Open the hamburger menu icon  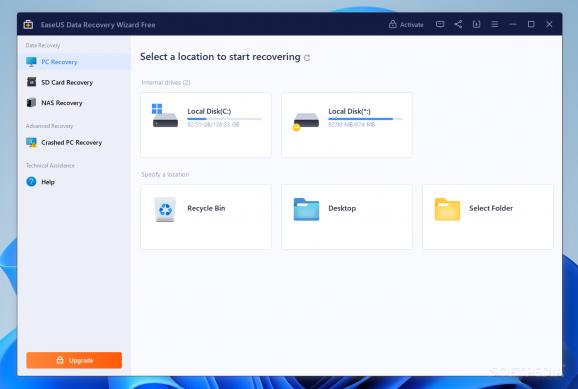tap(495, 24)
